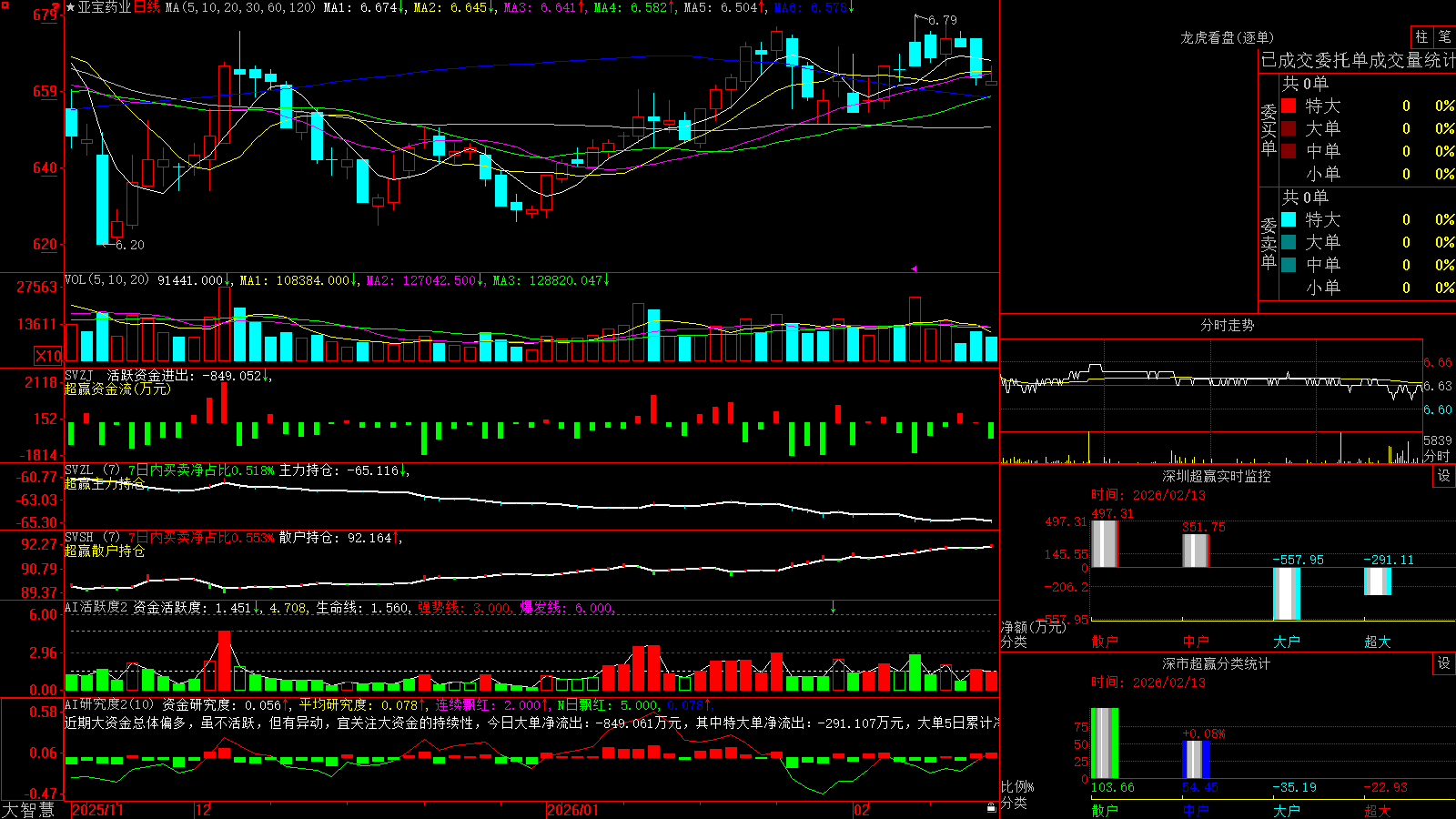Click the AI研究度2(10) indicator title
This screenshot has height=819, width=1456.
109,704
